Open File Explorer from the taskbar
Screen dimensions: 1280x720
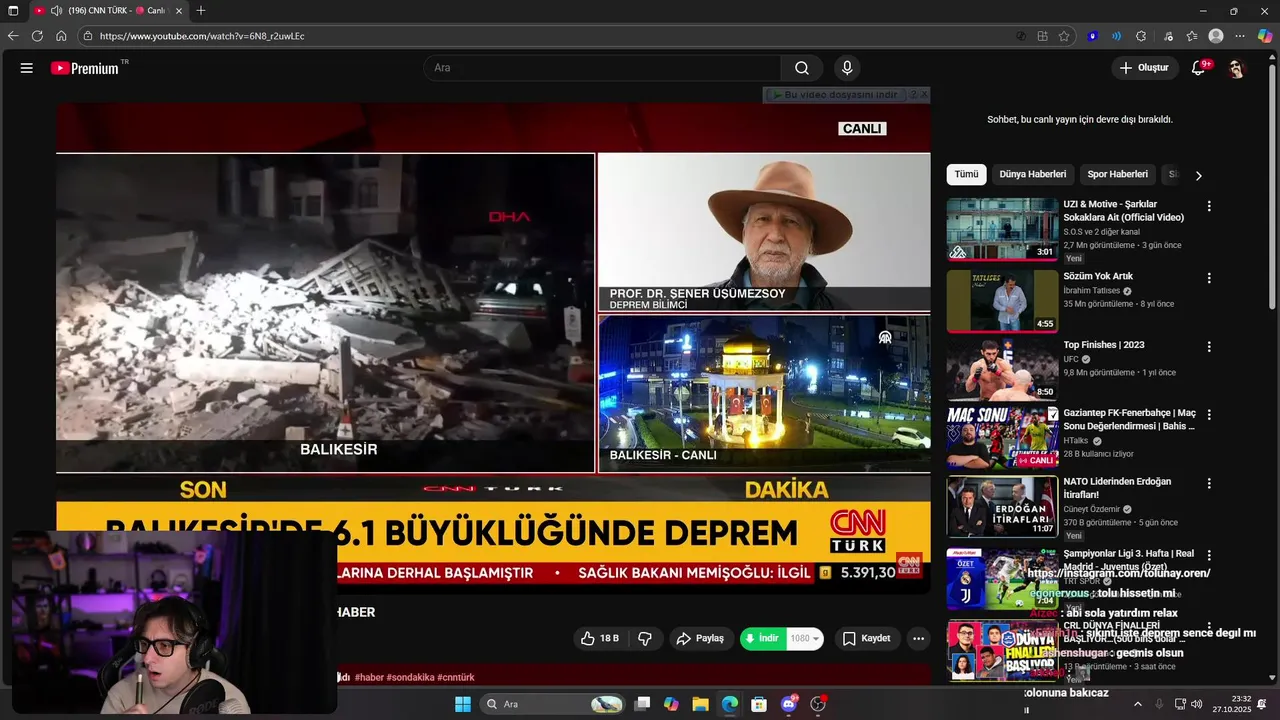point(700,704)
